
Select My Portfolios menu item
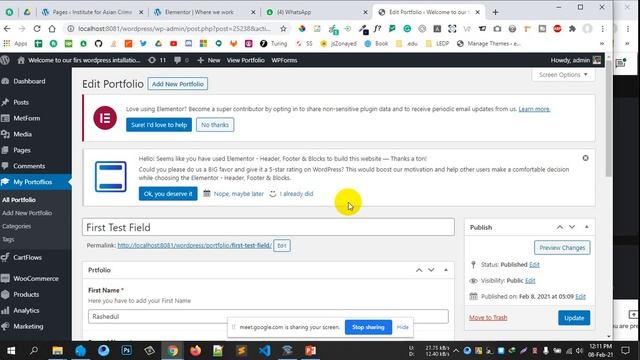[33, 182]
